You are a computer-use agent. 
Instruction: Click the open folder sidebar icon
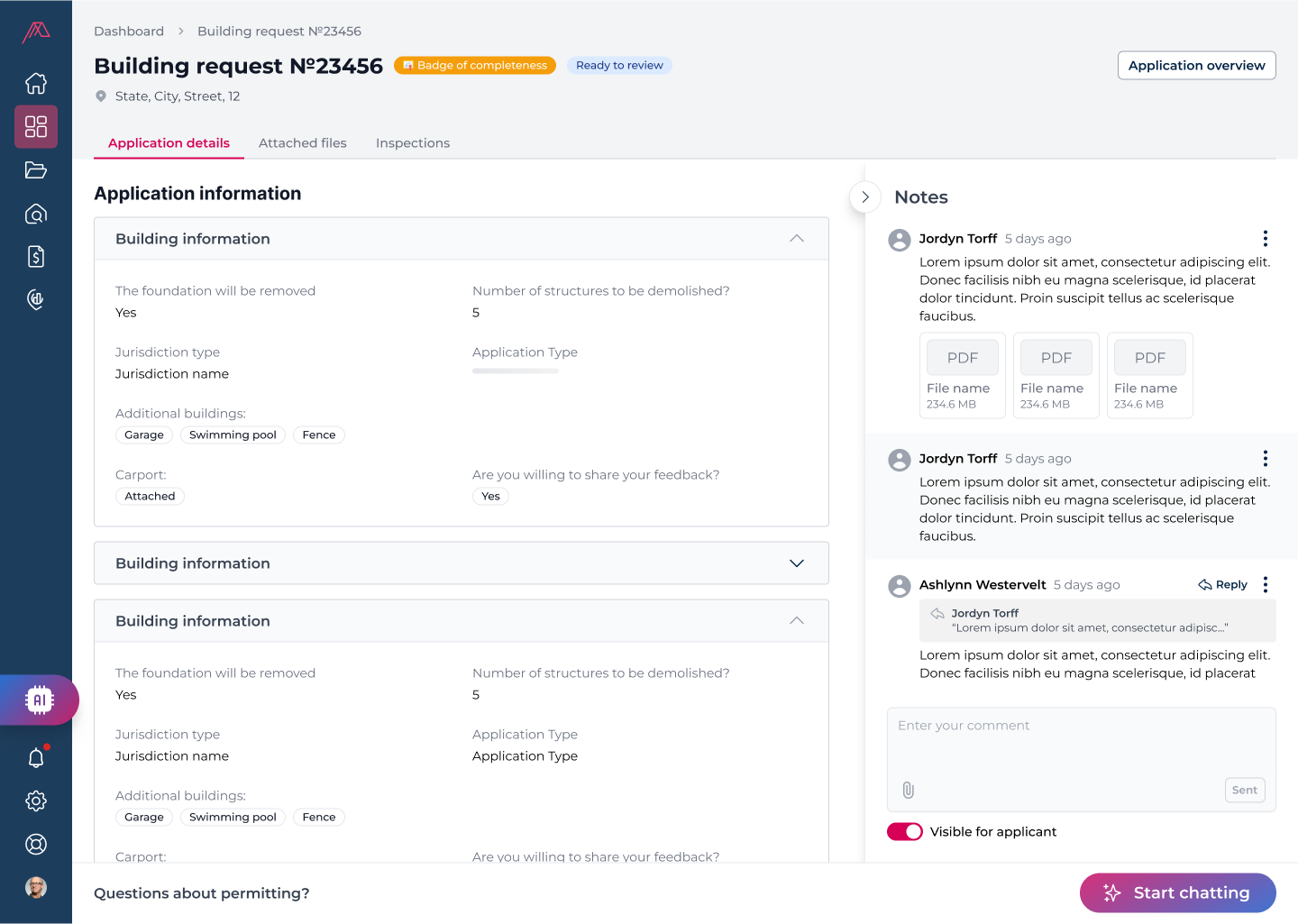(36, 170)
